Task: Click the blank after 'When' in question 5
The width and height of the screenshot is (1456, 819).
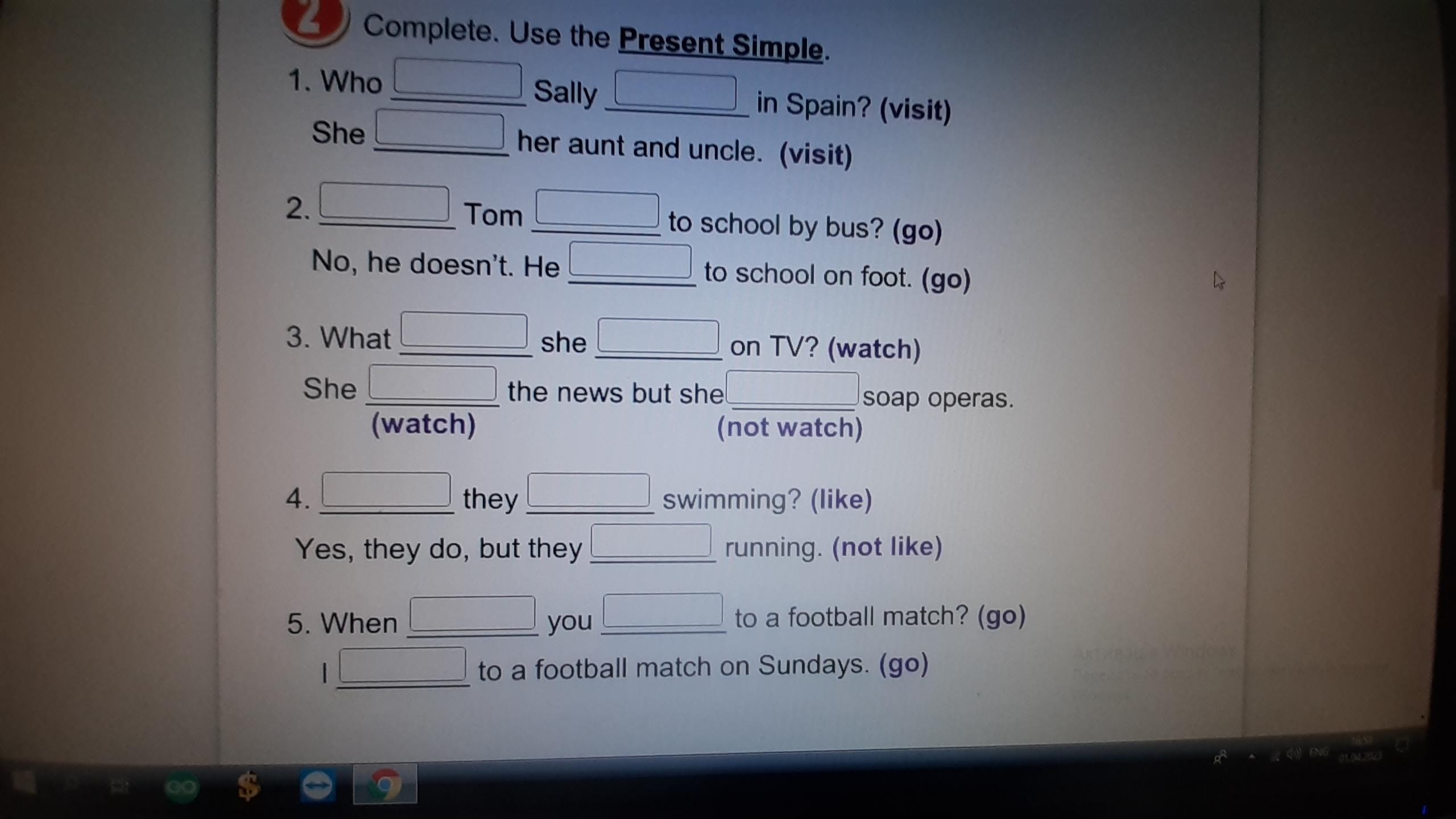Action: (x=472, y=614)
